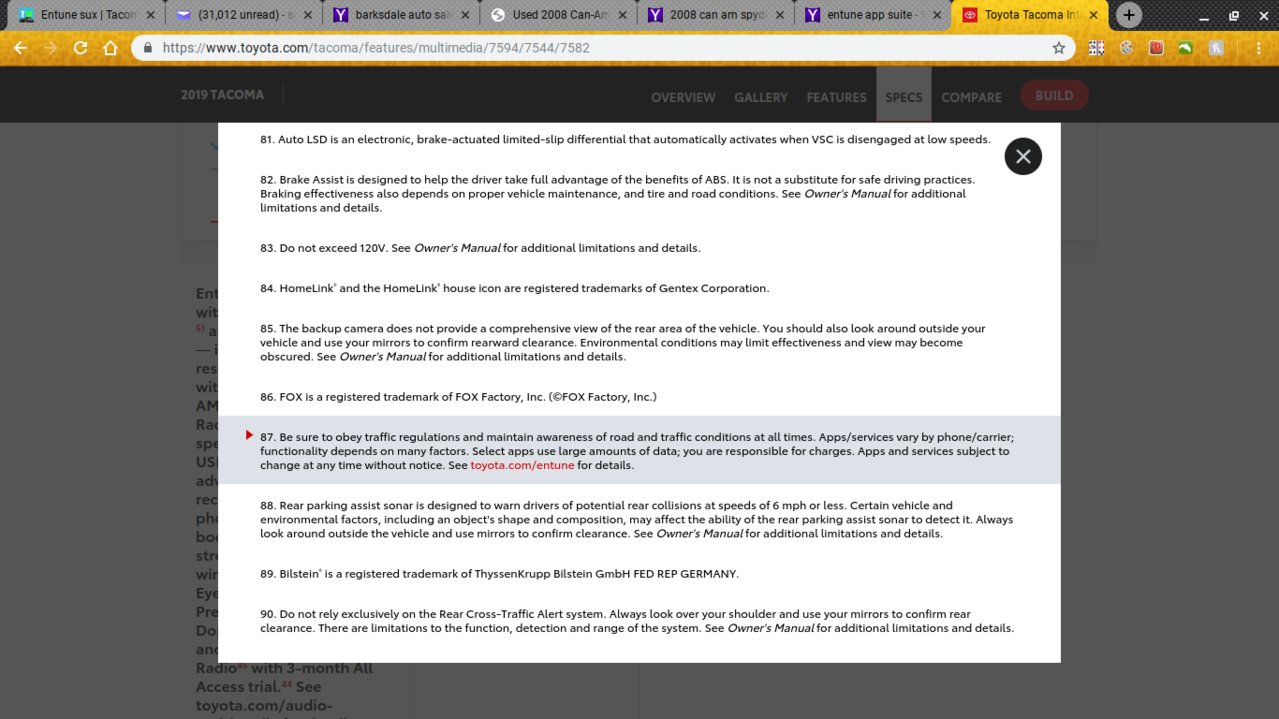Close the barksdale auto salvage tab

coord(463,15)
